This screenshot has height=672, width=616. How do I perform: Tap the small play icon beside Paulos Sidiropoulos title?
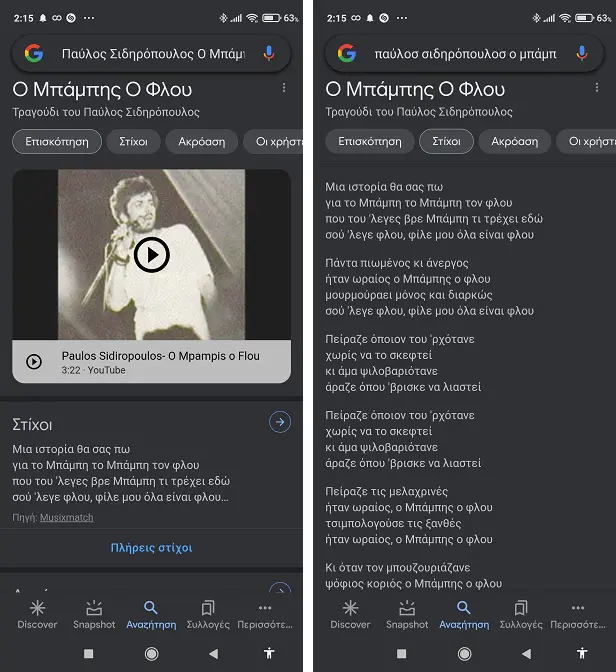pyautogui.click(x=34, y=362)
